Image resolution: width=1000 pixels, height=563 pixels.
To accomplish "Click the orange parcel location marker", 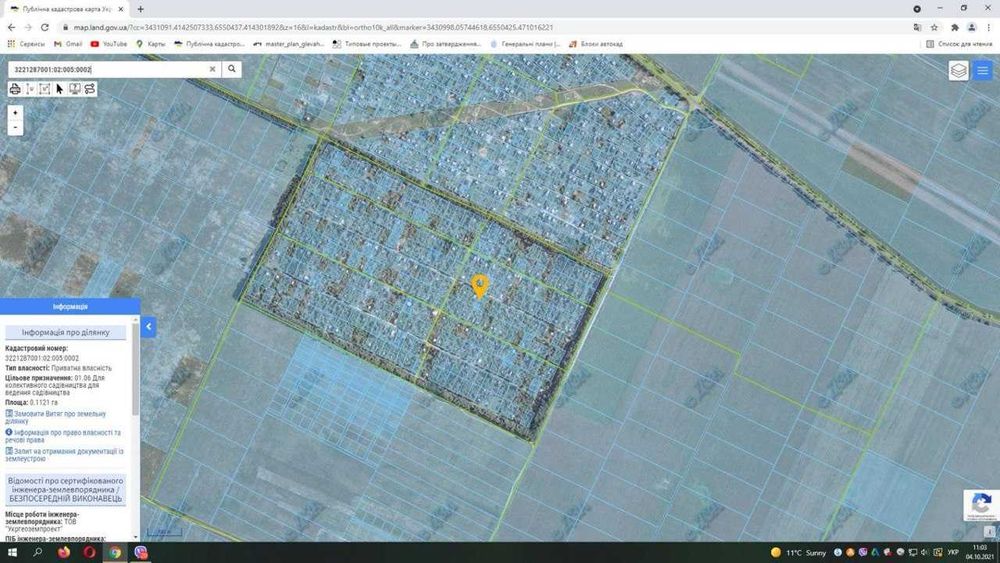I will point(480,286).
